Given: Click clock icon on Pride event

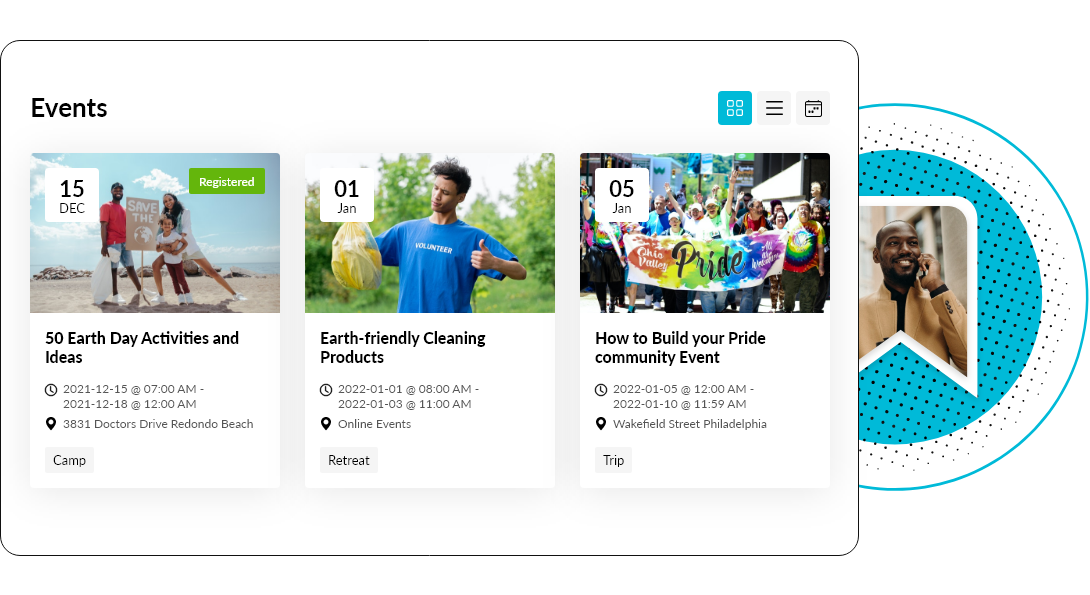Looking at the screenshot, I should click(x=601, y=389).
